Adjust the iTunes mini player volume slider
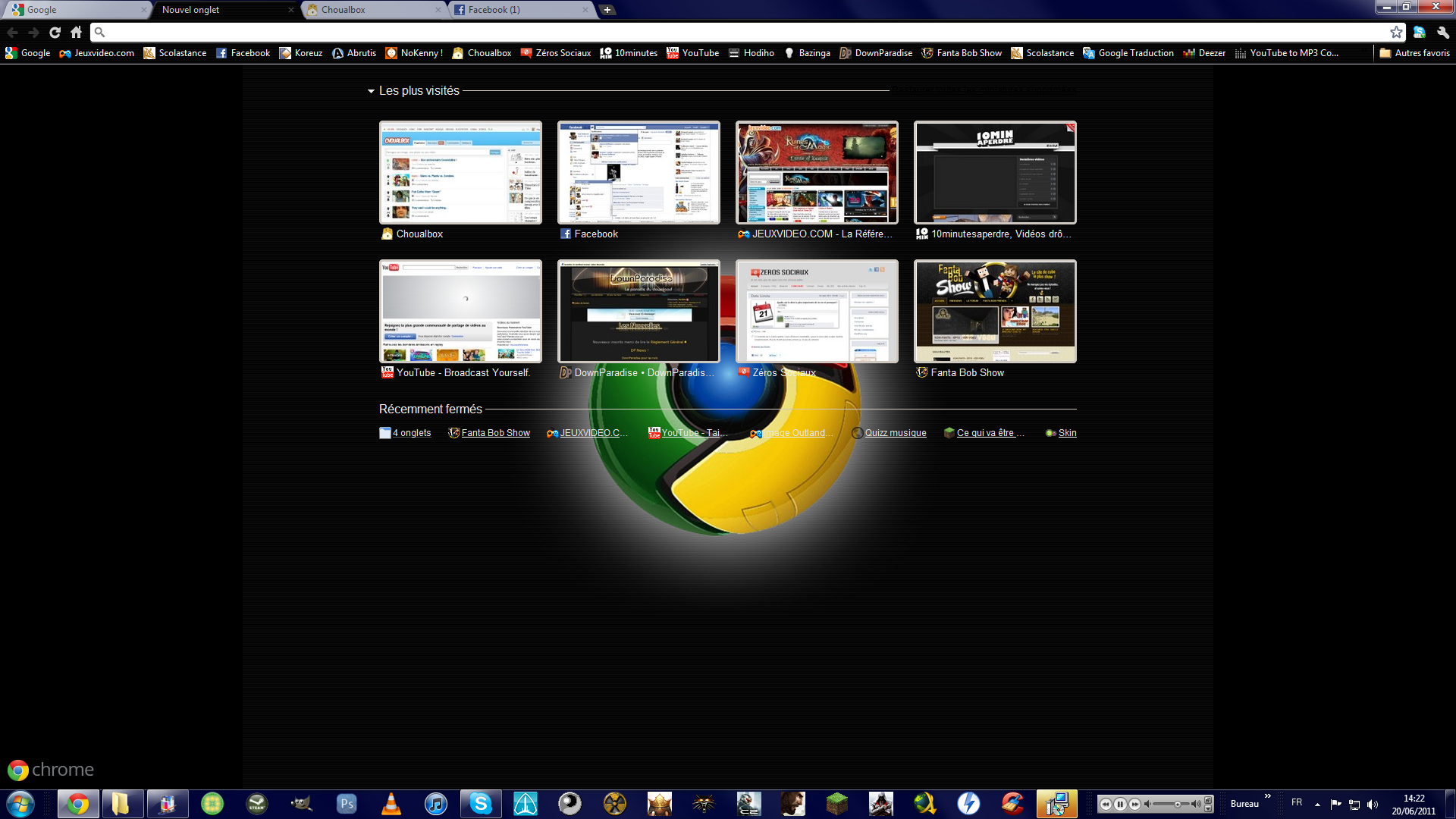 point(1177,804)
